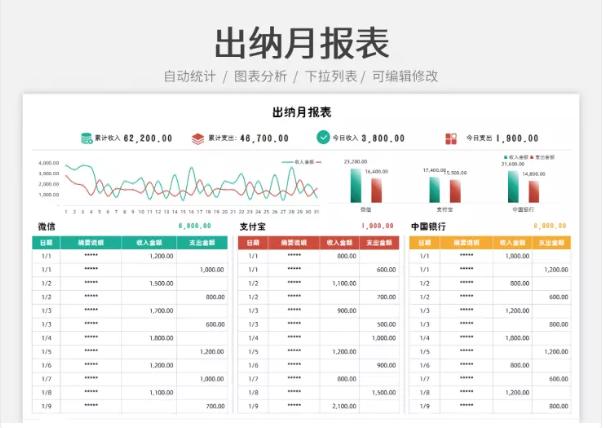Click the 中国银行 section title
Screen dimensions: 603x428
click(428, 226)
